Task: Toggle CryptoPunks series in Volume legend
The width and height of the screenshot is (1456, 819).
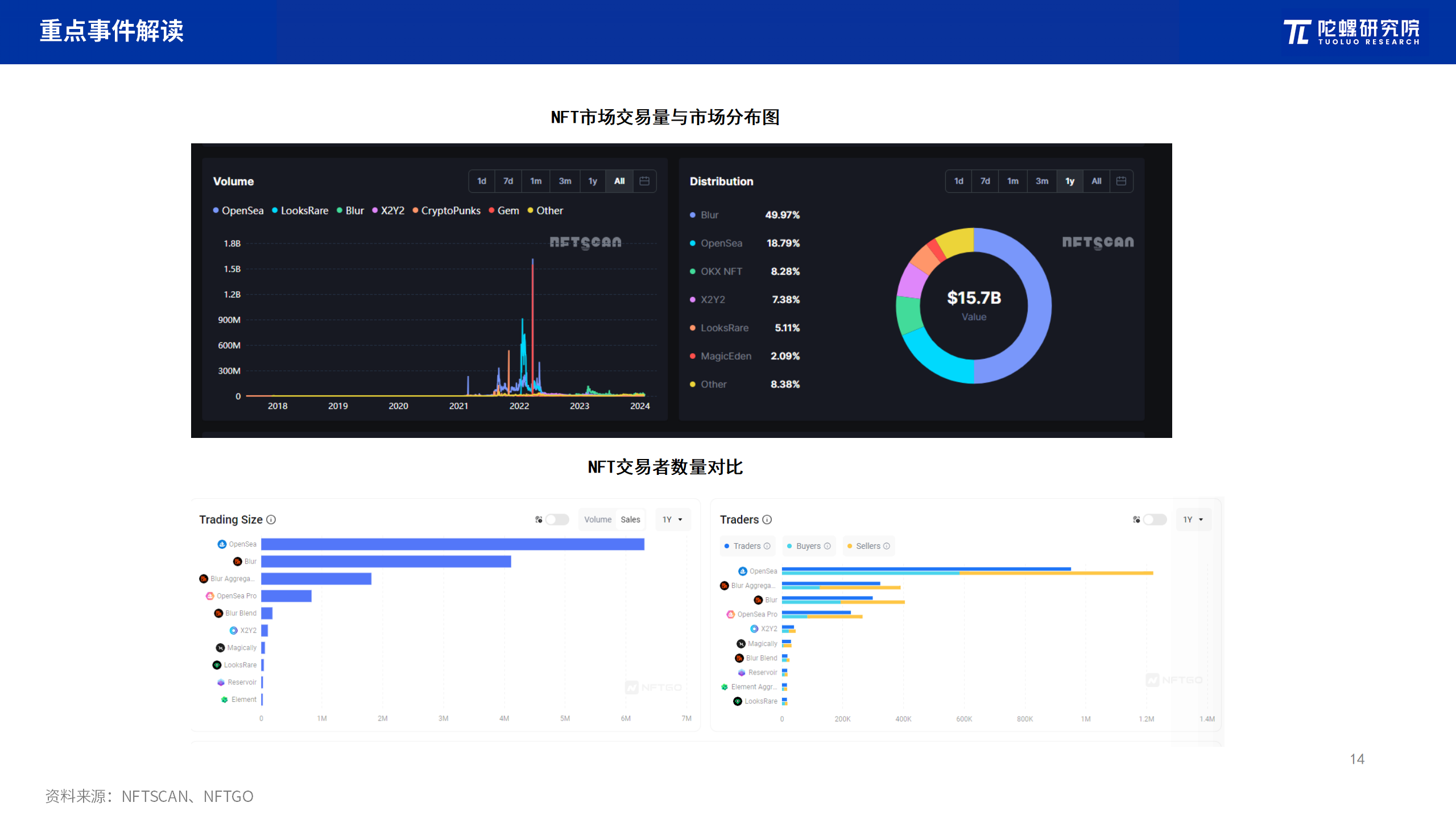Action: click(x=446, y=210)
